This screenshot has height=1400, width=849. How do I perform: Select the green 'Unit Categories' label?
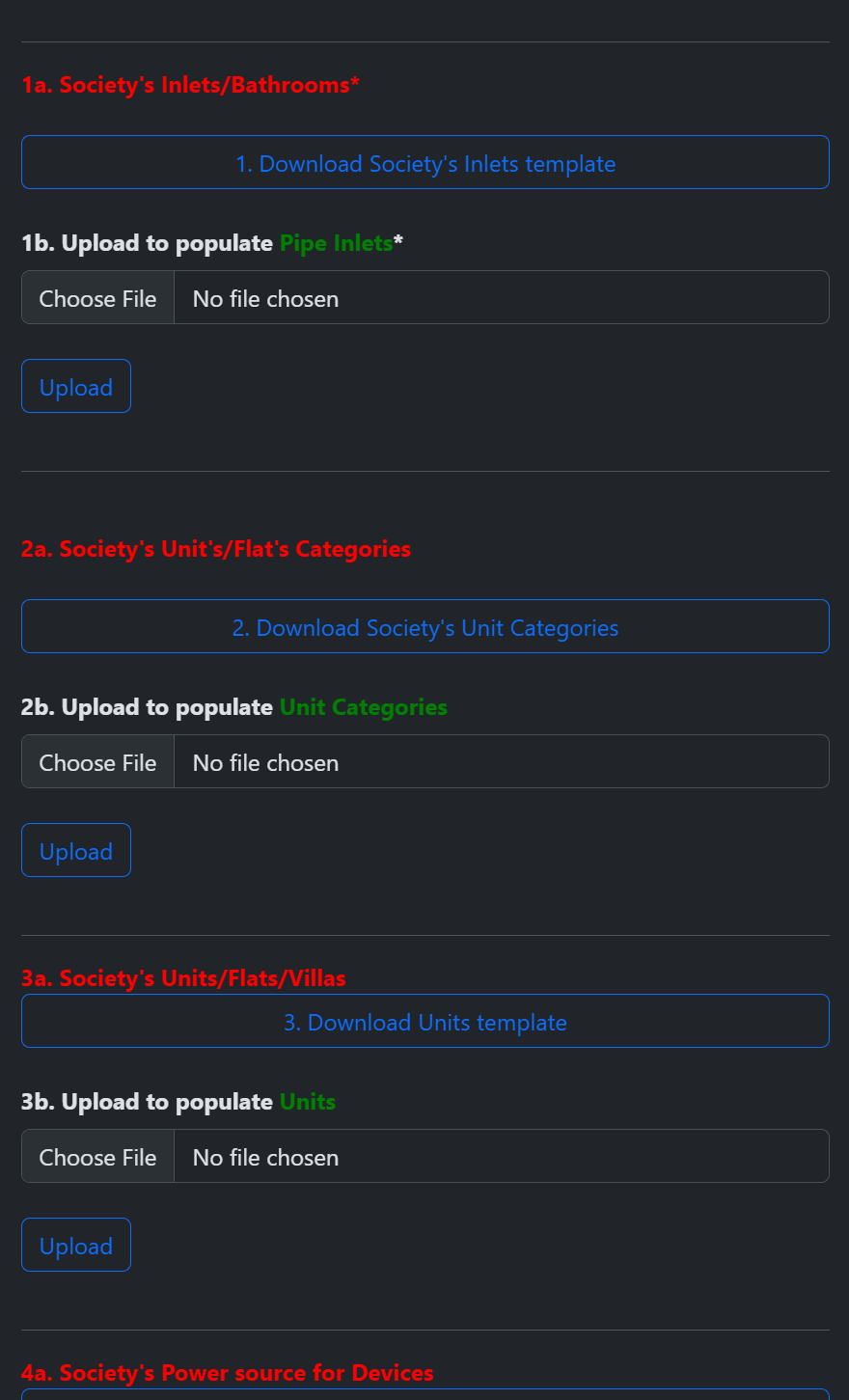[364, 707]
